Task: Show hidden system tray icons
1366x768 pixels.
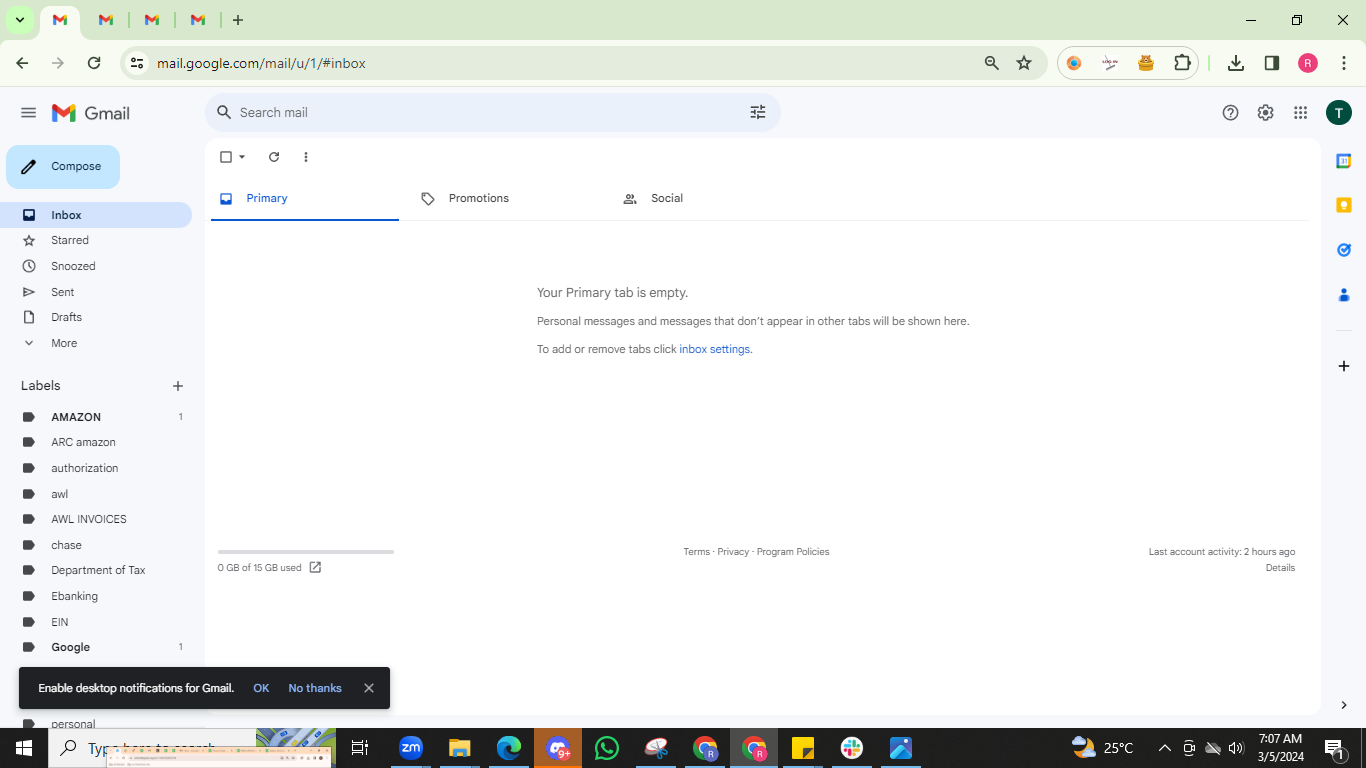Action: click(x=1164, y=748)
